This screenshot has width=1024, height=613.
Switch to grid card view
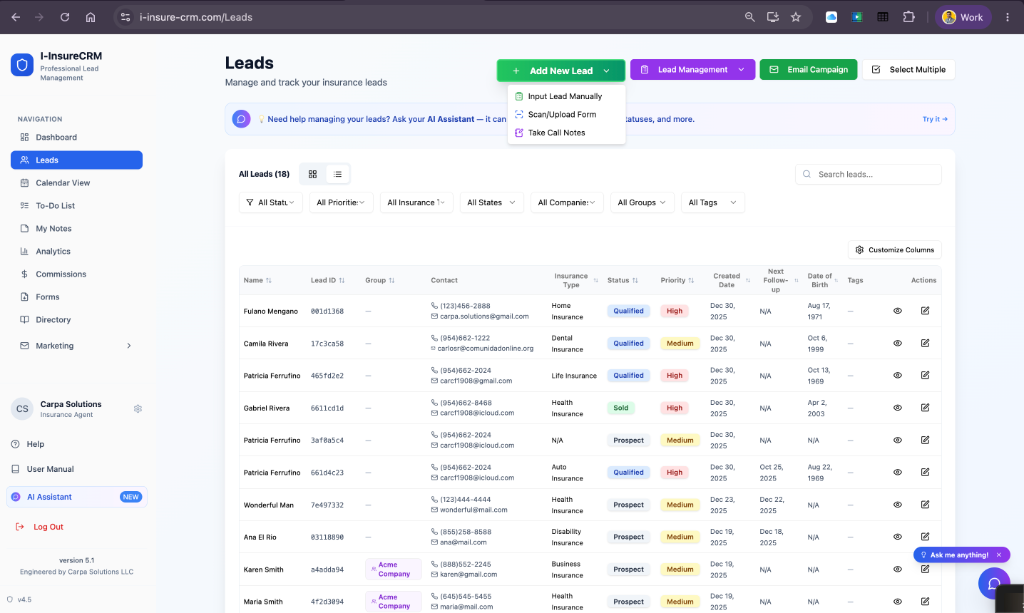[313, 174]
